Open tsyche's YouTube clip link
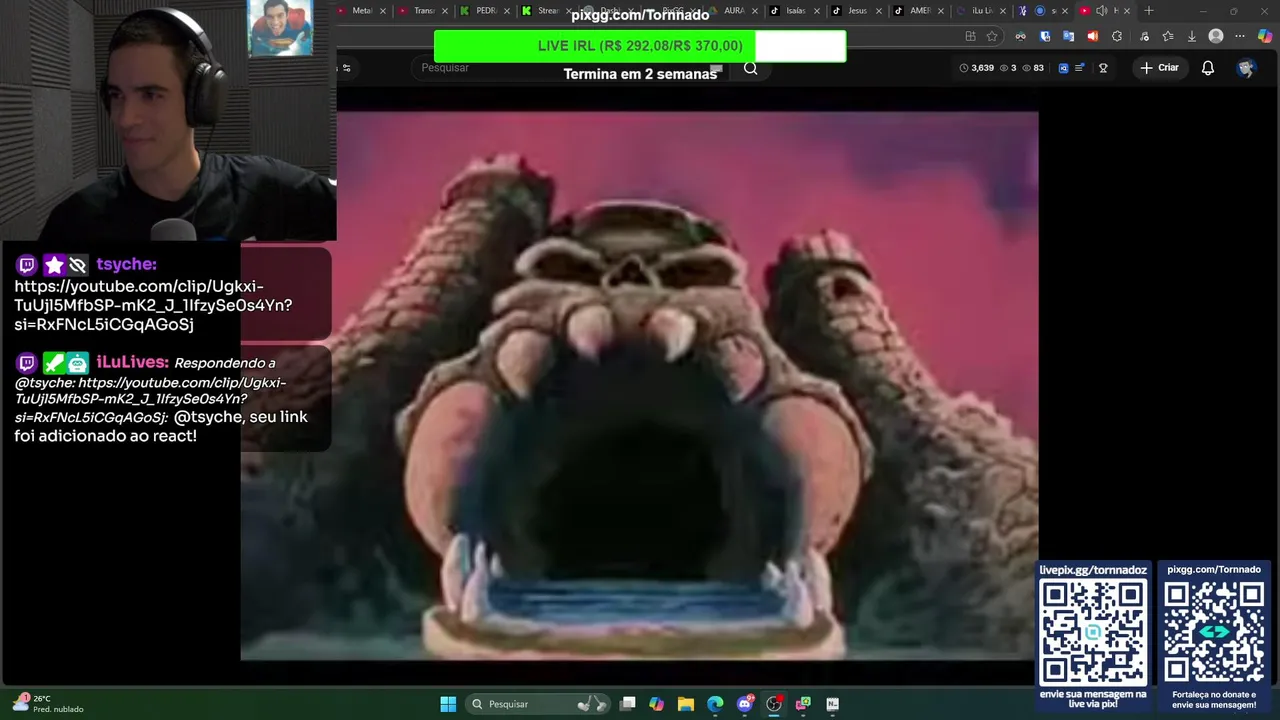The height and width of the screenshot is (720, 1280). [153, 305]
